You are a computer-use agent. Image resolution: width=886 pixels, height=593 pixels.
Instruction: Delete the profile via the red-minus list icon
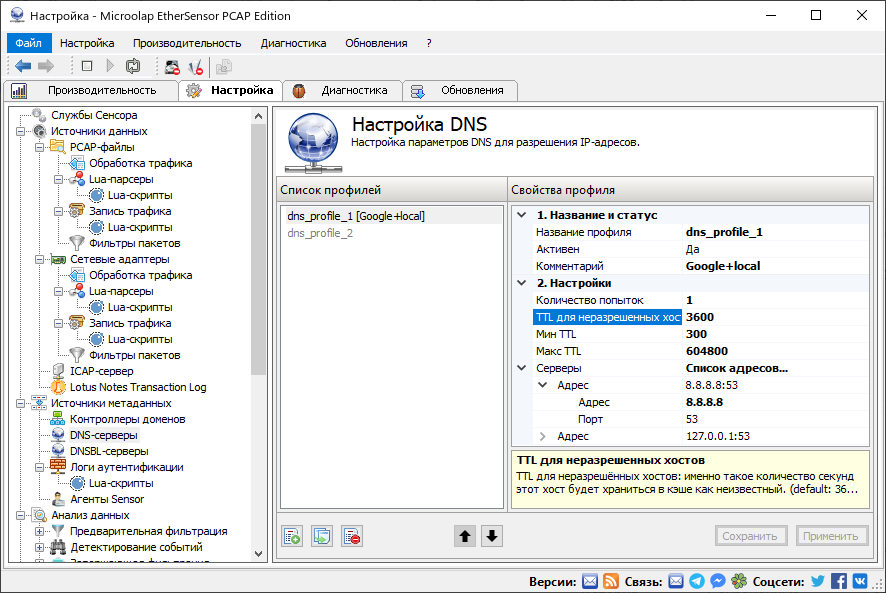coord(351,536)
